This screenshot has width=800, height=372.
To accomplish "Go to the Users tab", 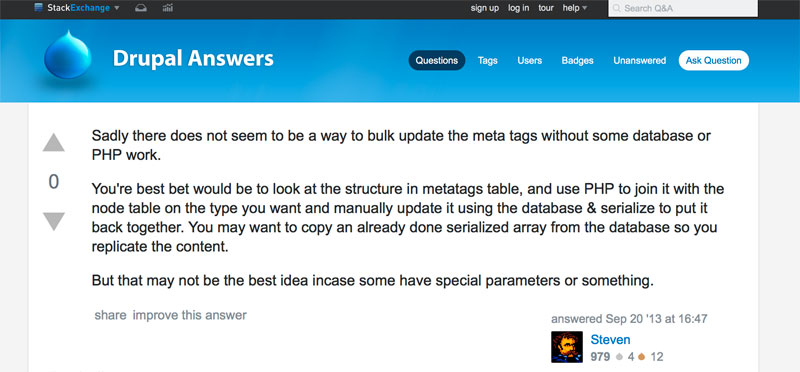I will click(530, 60).
